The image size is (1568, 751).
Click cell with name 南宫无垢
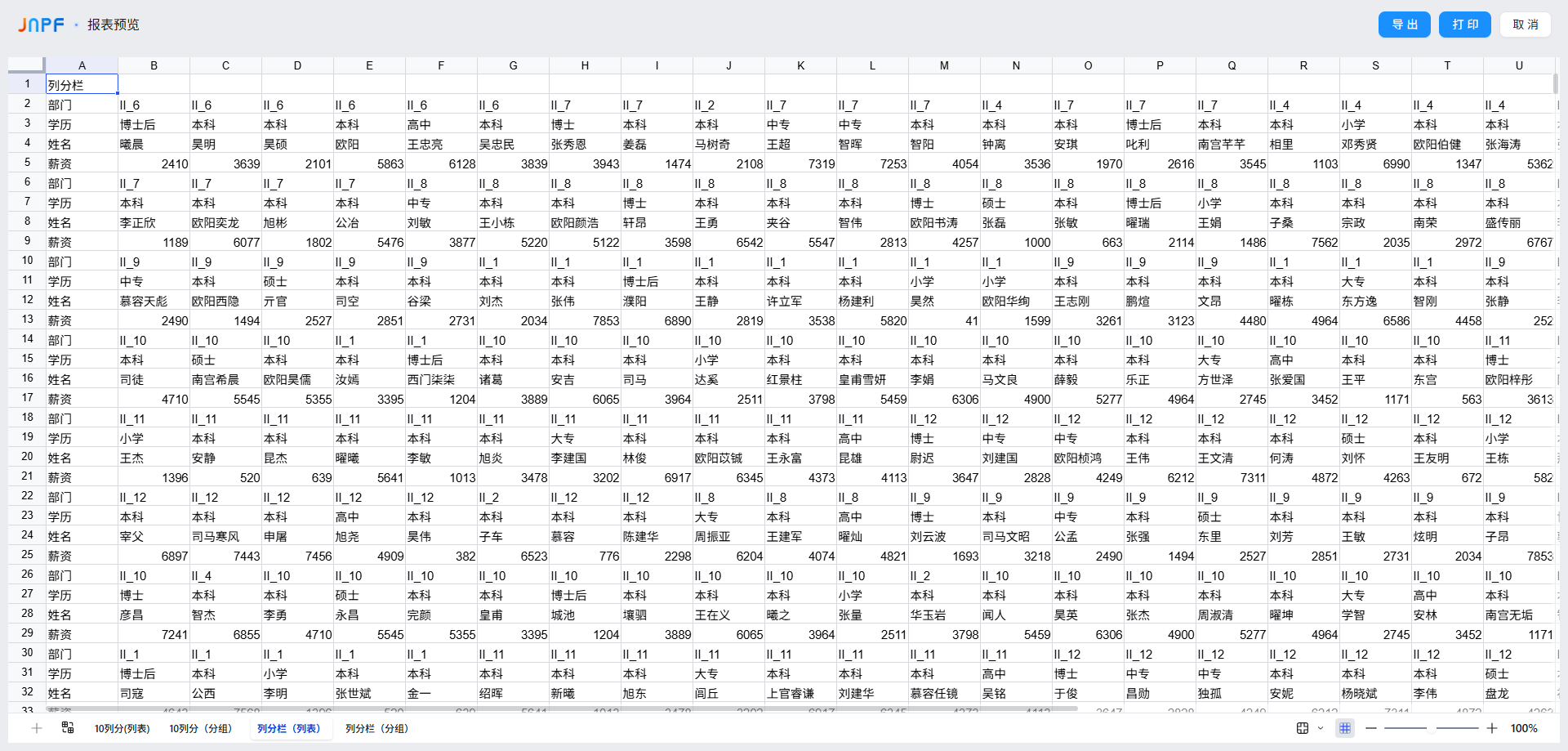[1519, 615]
